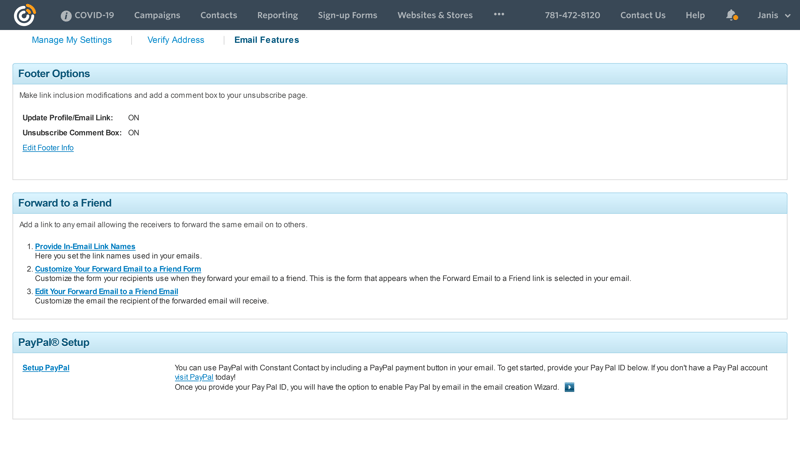Open the Campaigns menu
The height and width of the screenshot is (450, 800).
157,15
